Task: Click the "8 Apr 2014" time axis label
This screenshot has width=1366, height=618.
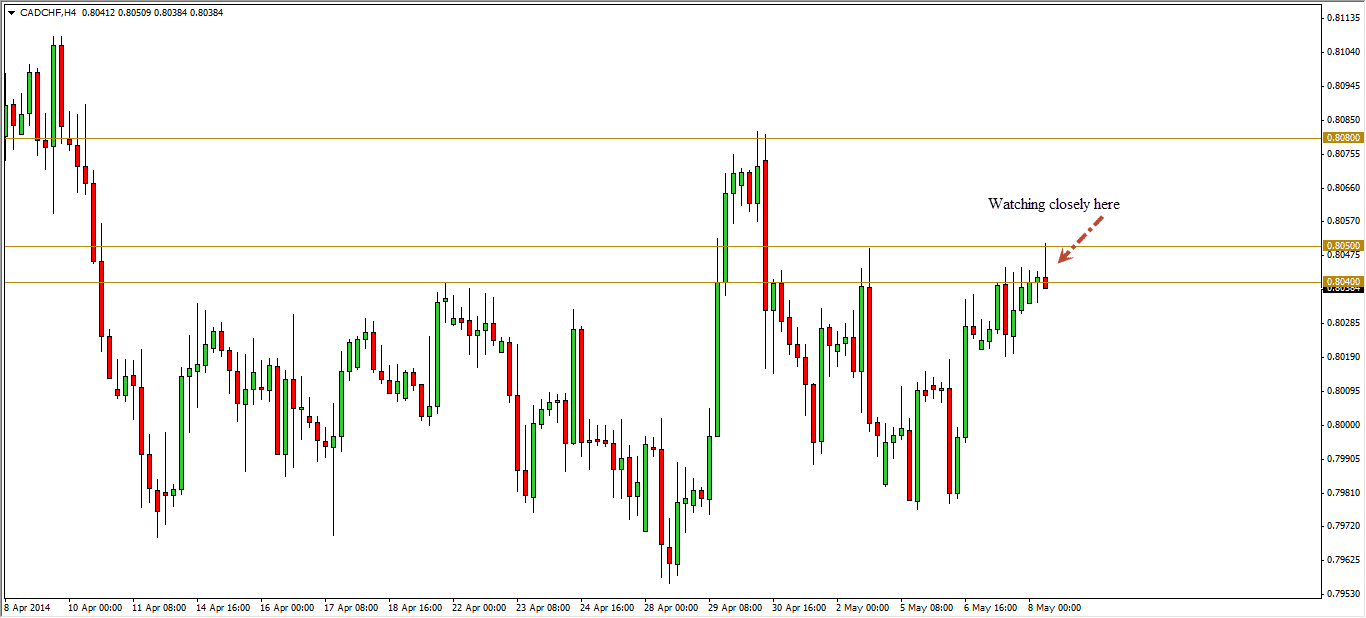Action: tap(27, 607)
